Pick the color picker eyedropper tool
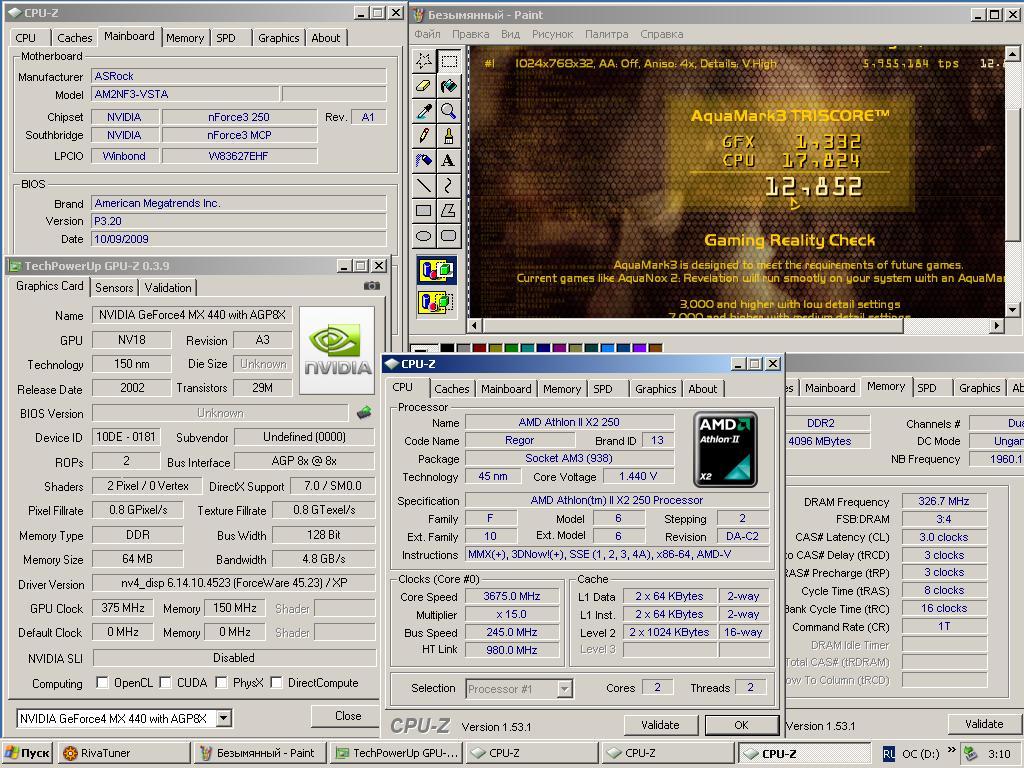Screen dimensions: 1024x768 point(424,110)
